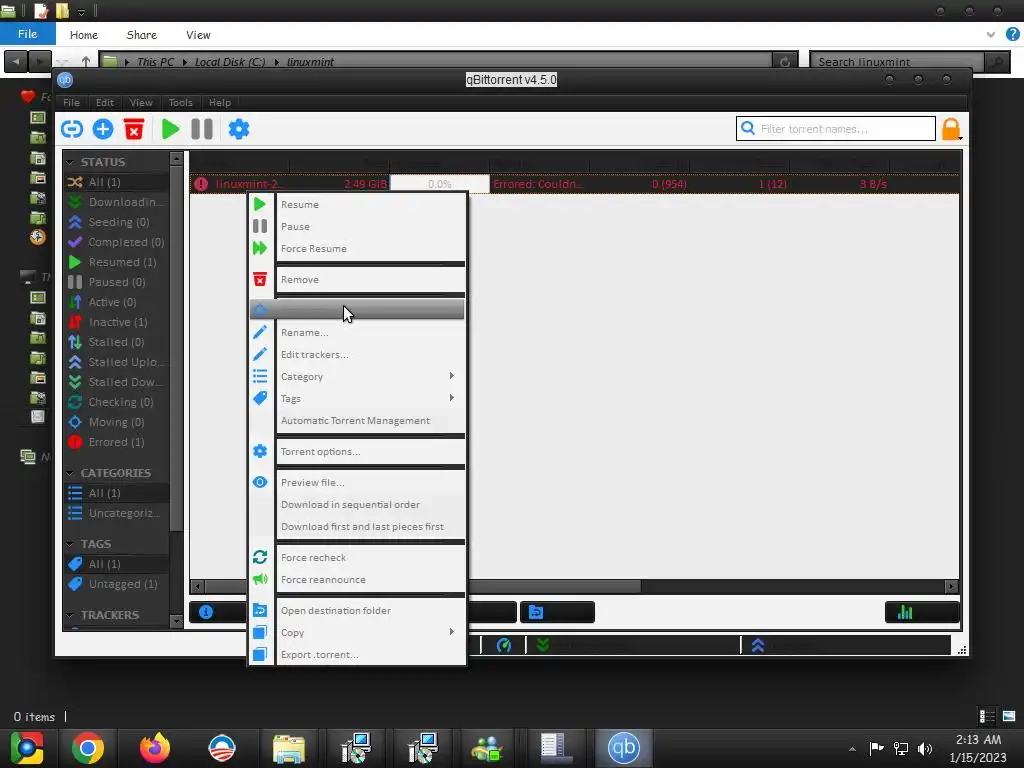
Task: Click Force reannounce menu entry
Action: (x=357, y=580)
